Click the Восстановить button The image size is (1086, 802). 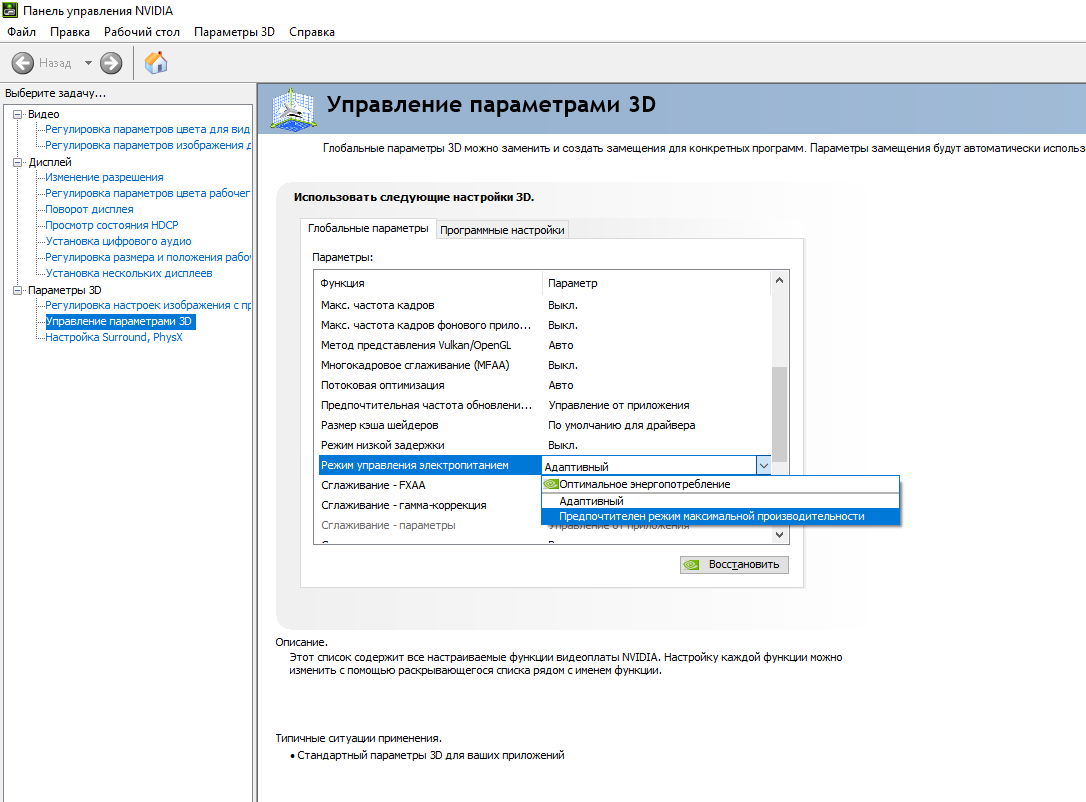(x=734, y=565)
